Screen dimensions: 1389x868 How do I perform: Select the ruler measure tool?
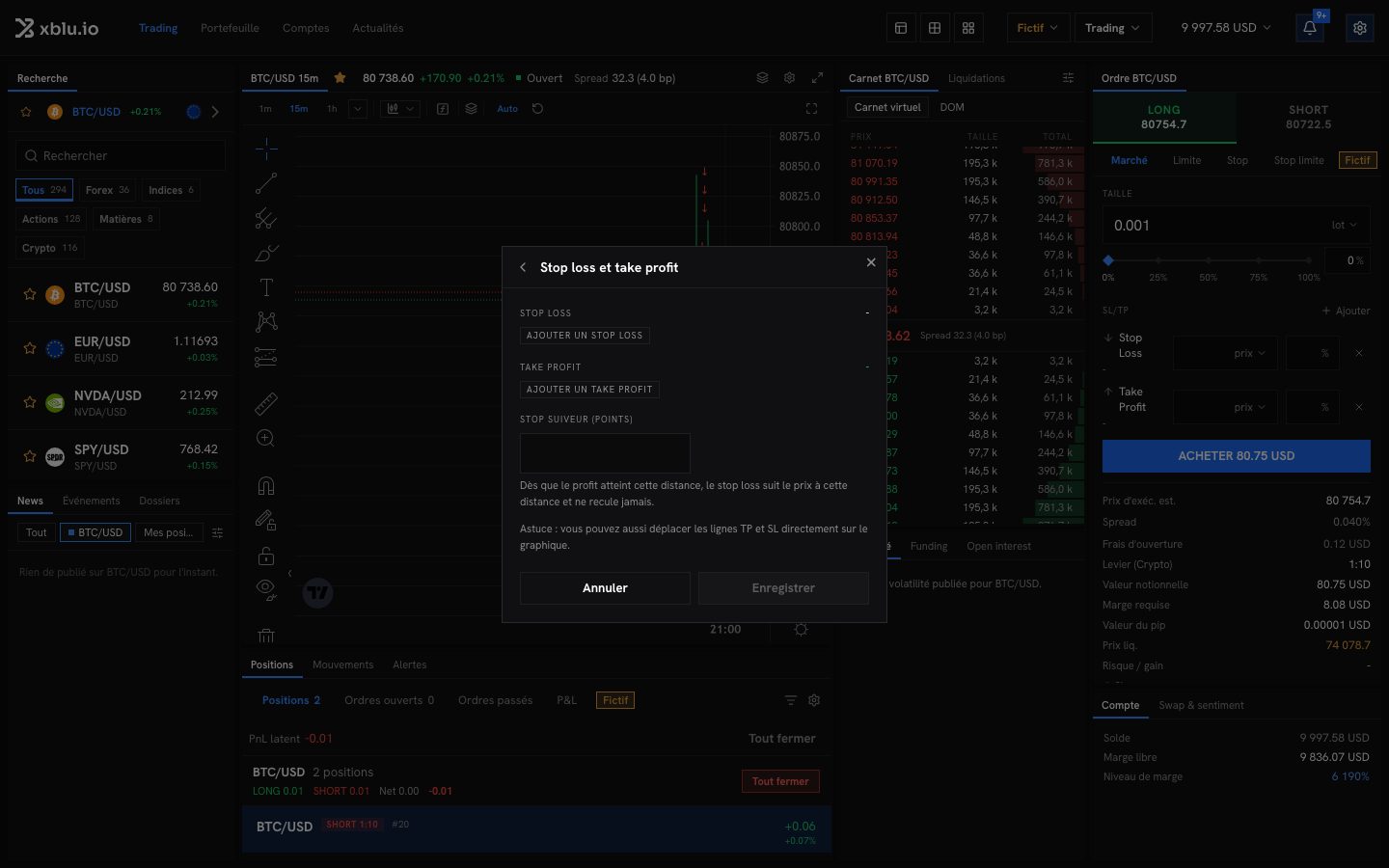coord(266,403)
